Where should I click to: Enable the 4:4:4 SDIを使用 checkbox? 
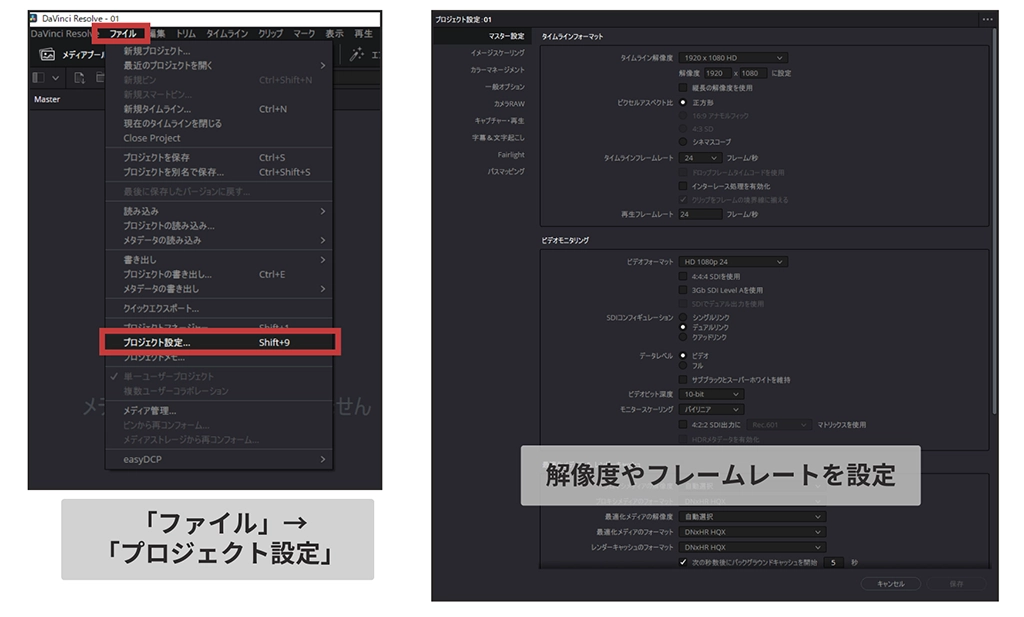[x=683, y=277]
